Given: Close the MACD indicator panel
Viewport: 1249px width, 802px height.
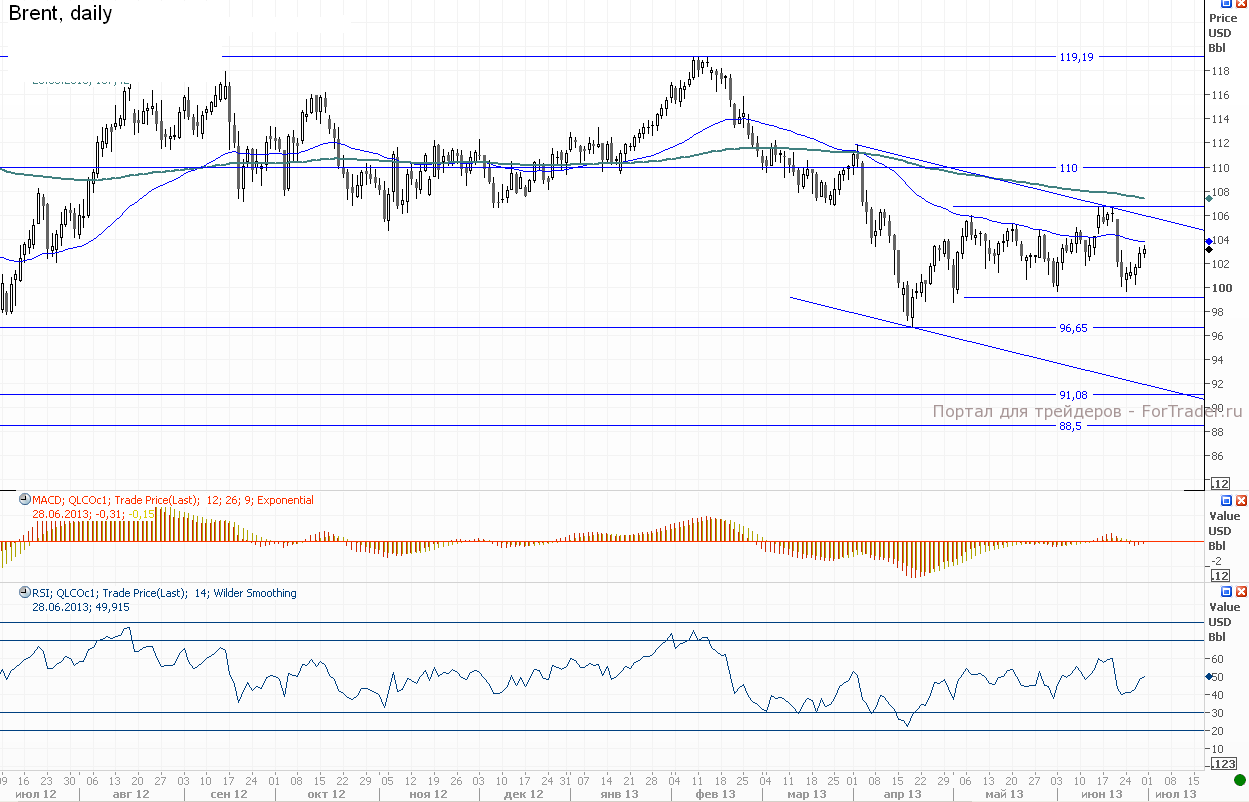Looking at the screenshot, I should tap(1241, 500).
